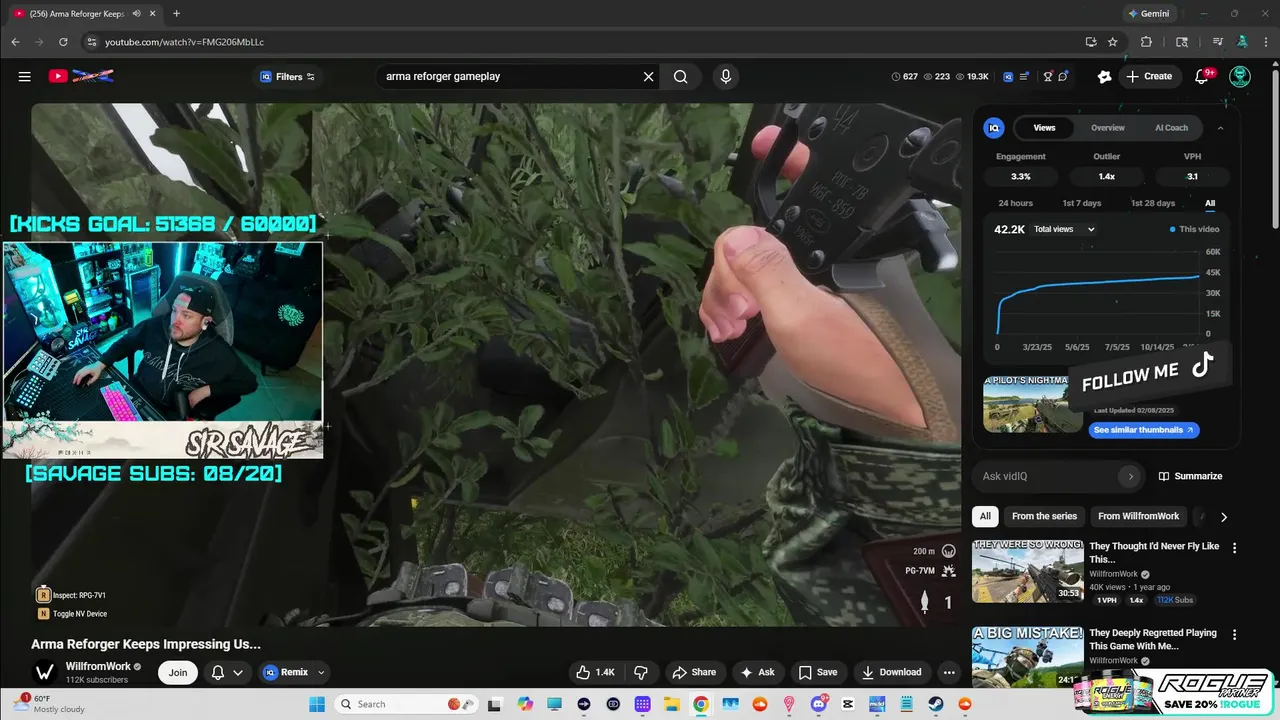This screenshot has height=720, width=1280.
Task: Click See similar thumbnails button
Action: click(x=1144, y=430)
